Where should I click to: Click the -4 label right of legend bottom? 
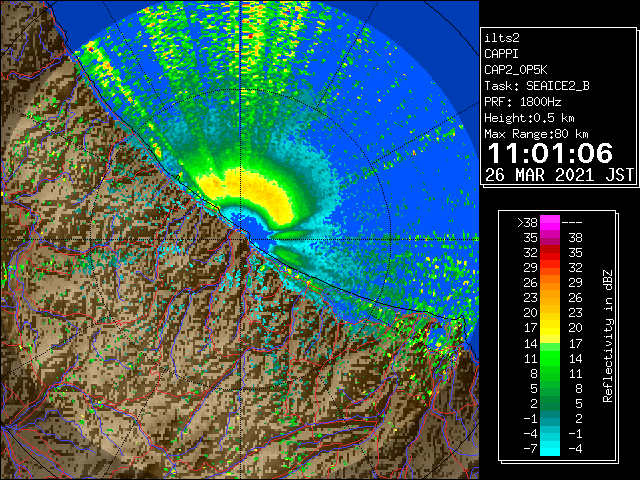pos(575,449)
